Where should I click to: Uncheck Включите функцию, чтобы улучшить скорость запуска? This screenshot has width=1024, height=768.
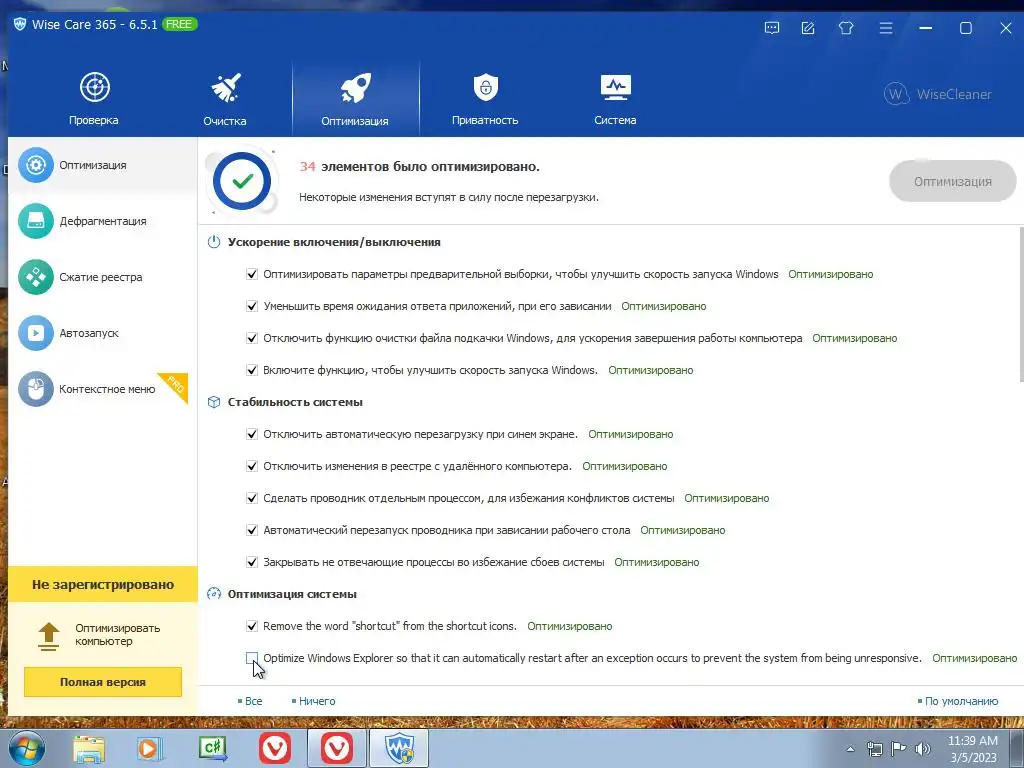click(252, 370)
